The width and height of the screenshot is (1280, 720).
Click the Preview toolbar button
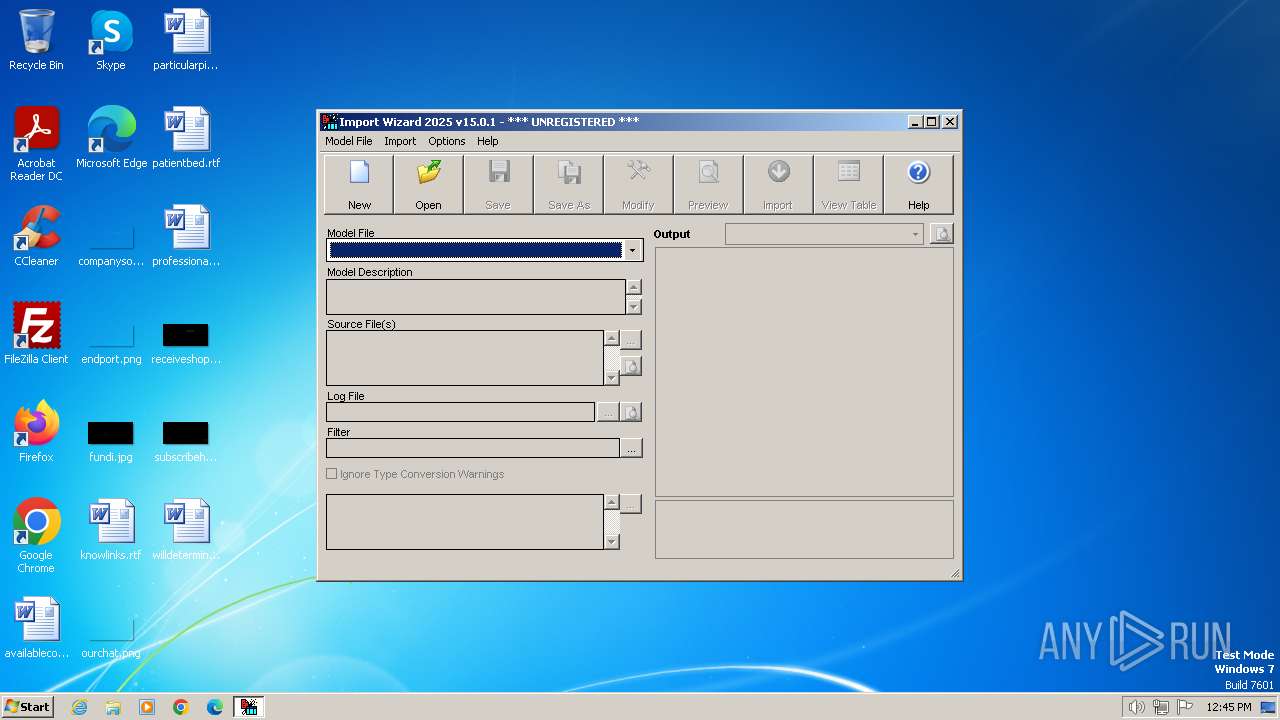click(708, 184)
